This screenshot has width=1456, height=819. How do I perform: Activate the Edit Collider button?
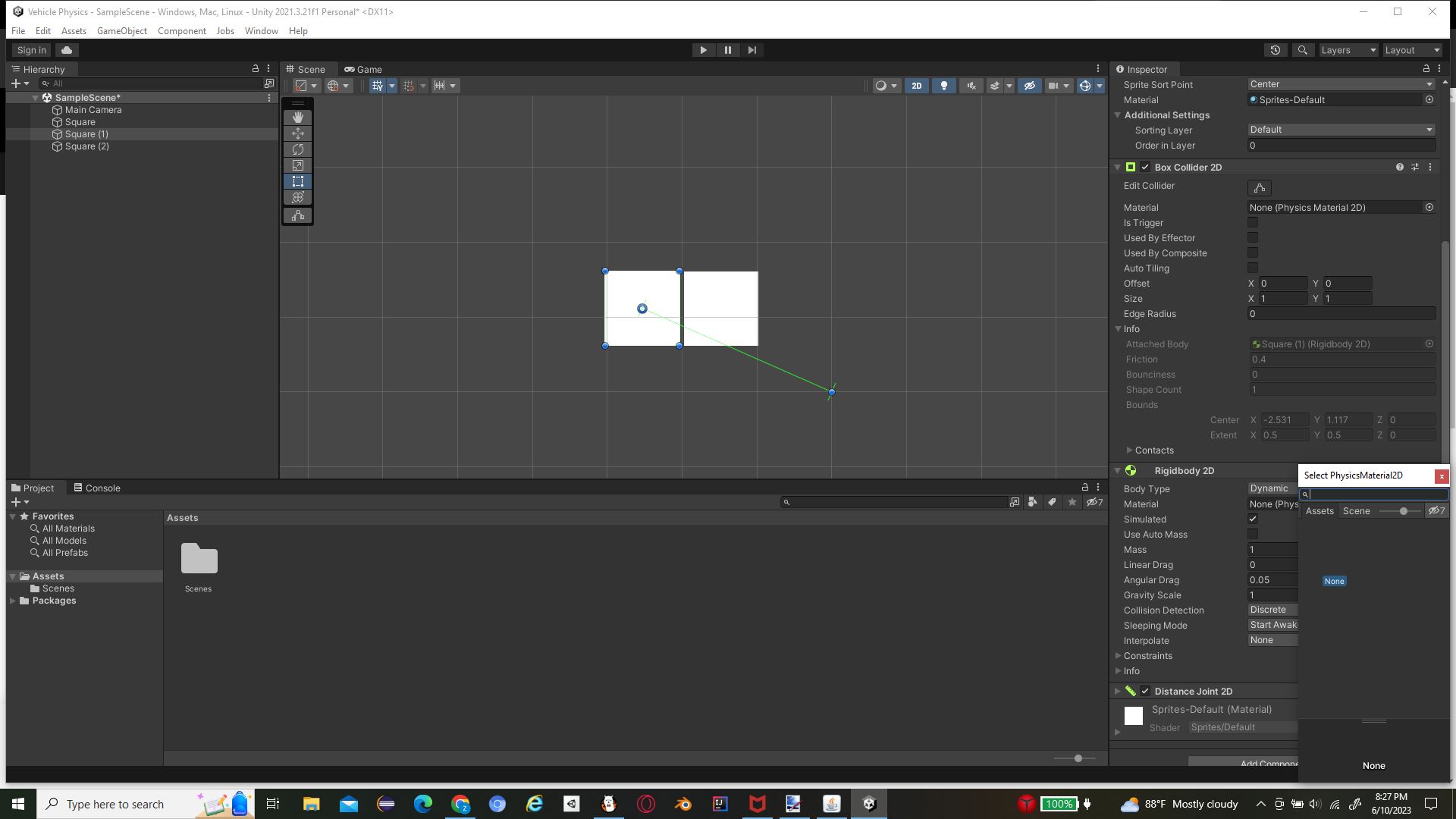[x=1259, y=188]
